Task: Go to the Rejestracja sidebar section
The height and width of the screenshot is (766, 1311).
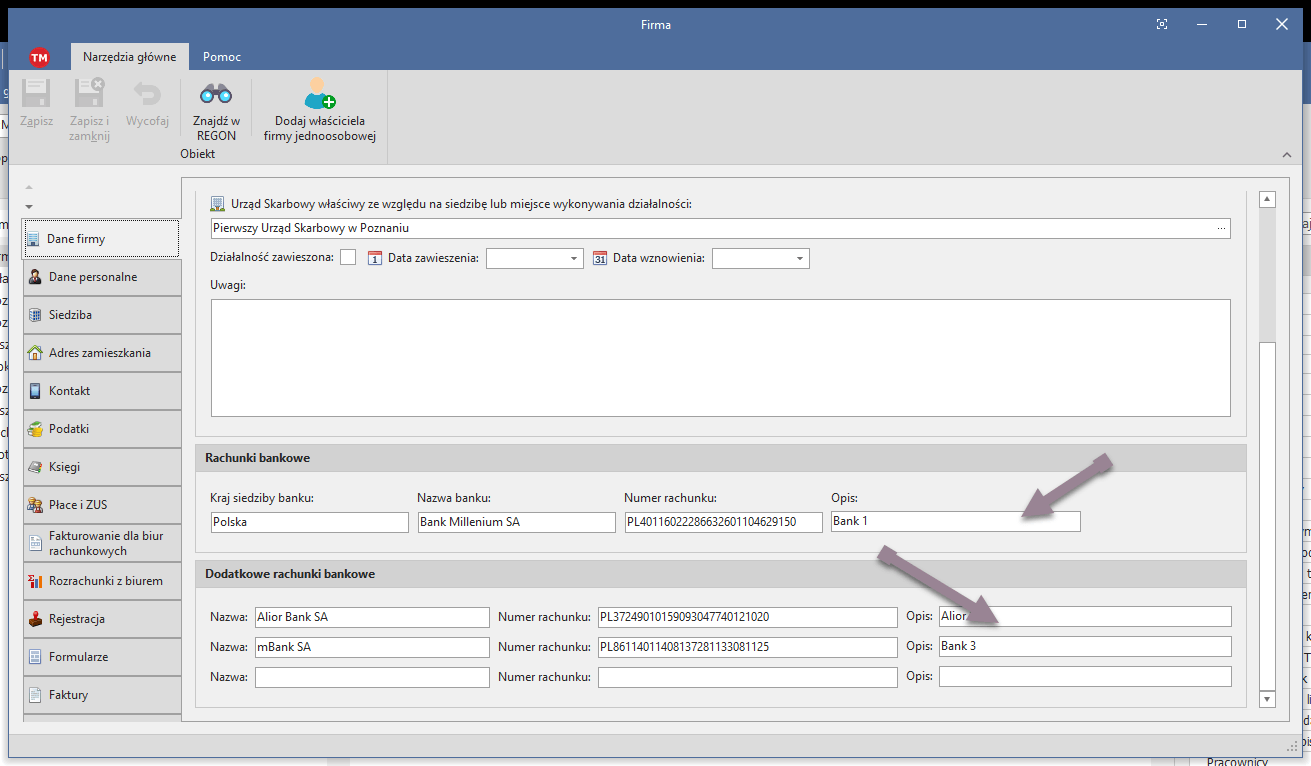Action: (x=102, y=619)
